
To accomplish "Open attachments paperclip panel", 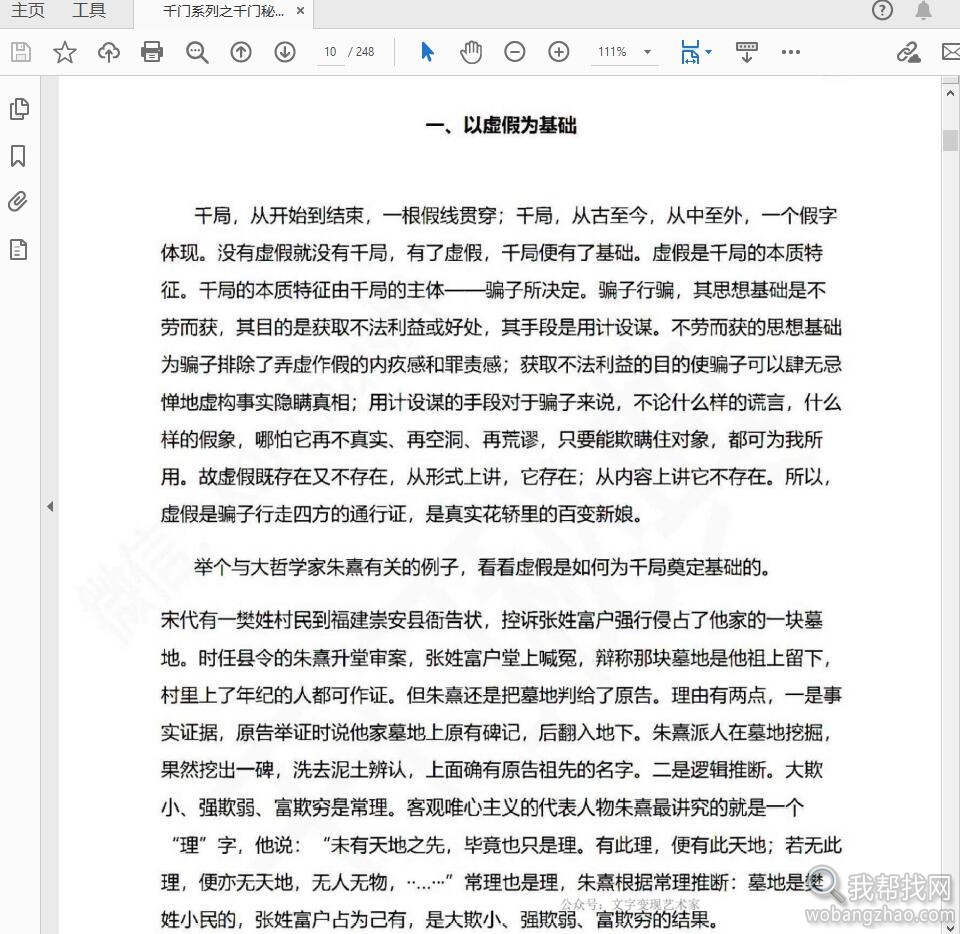I will click(x=18, y=202).
